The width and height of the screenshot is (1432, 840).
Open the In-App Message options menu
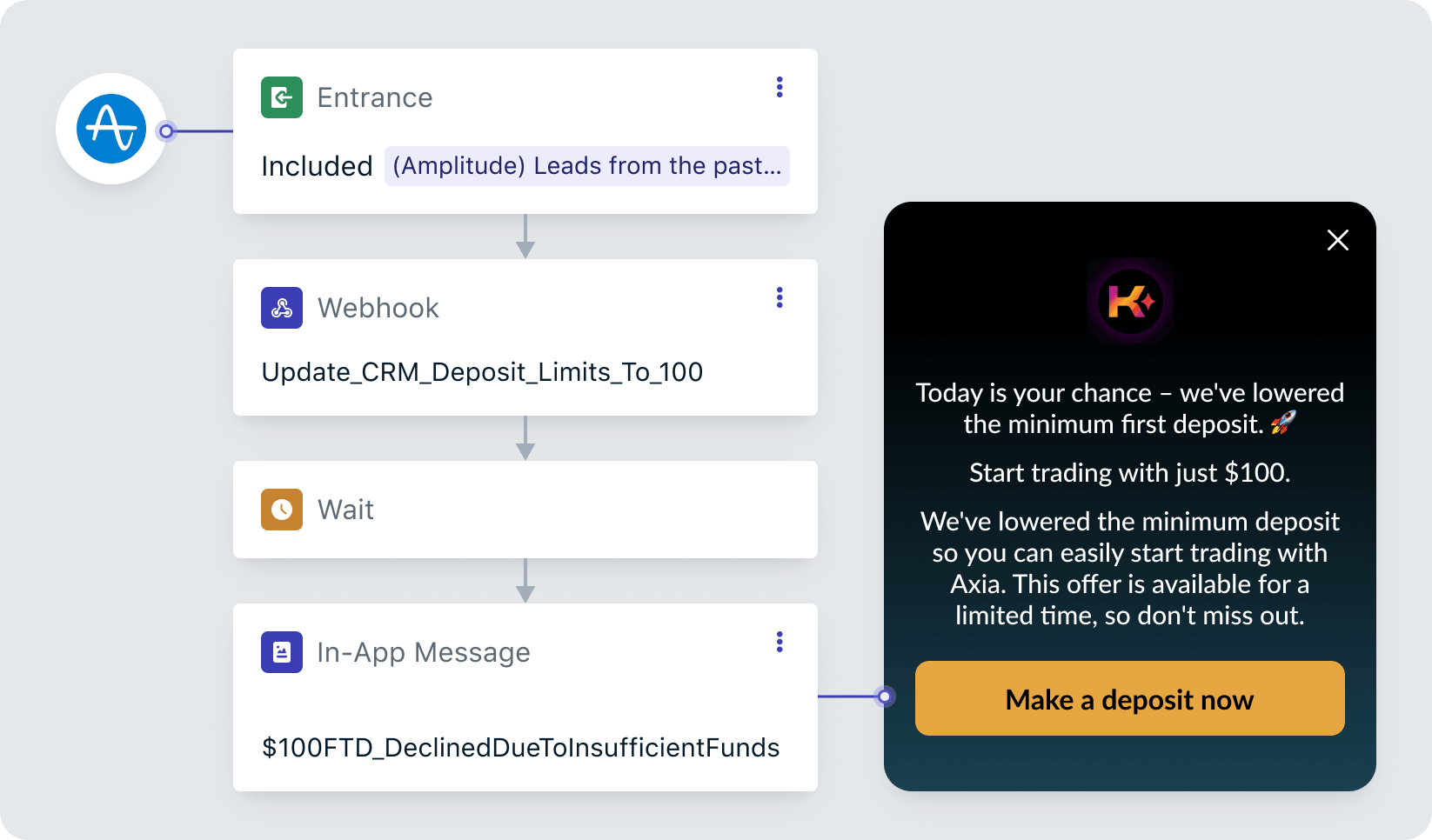(780, 642)
